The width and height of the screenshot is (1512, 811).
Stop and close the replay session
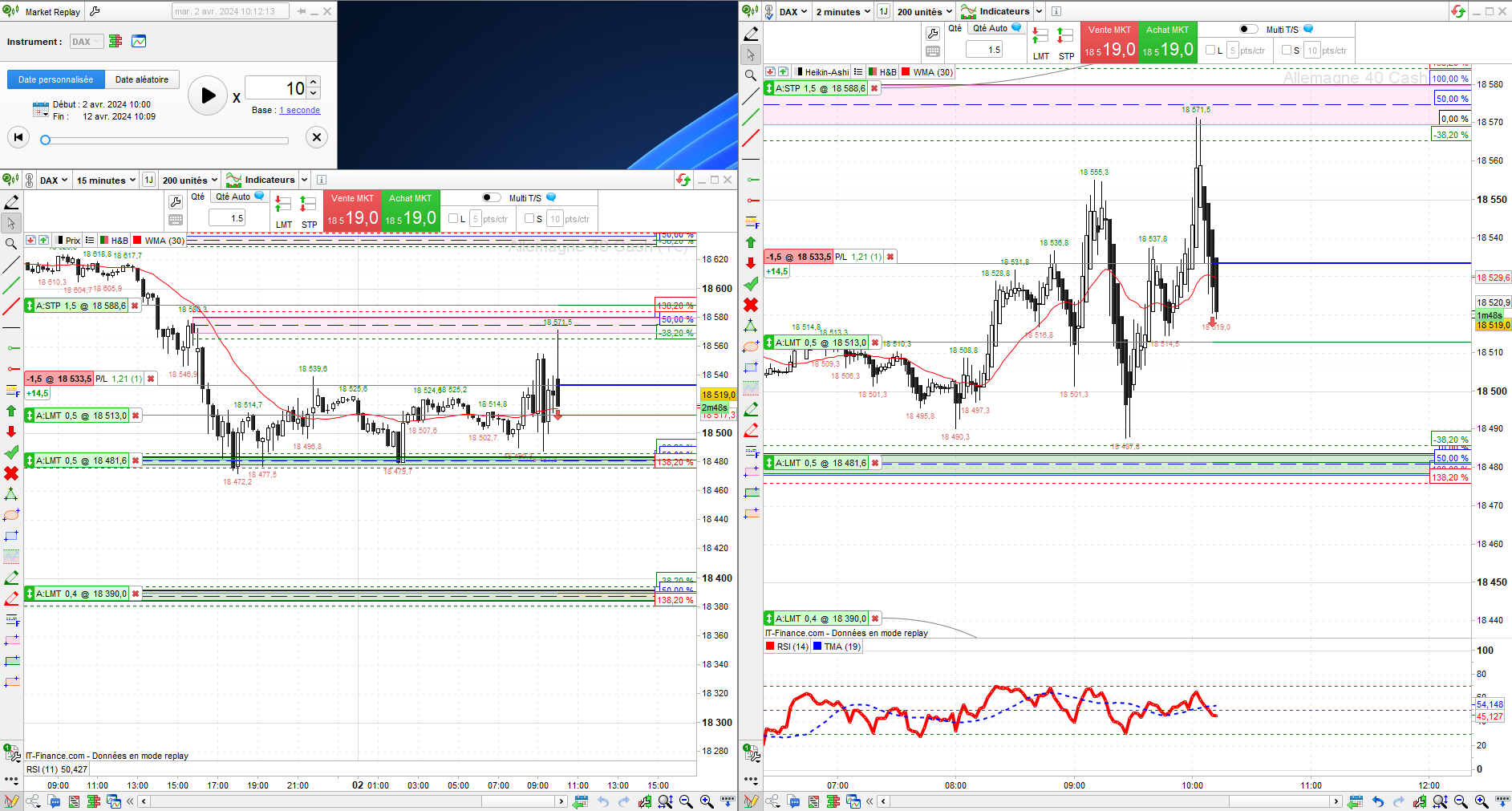[x=317, y=137]
